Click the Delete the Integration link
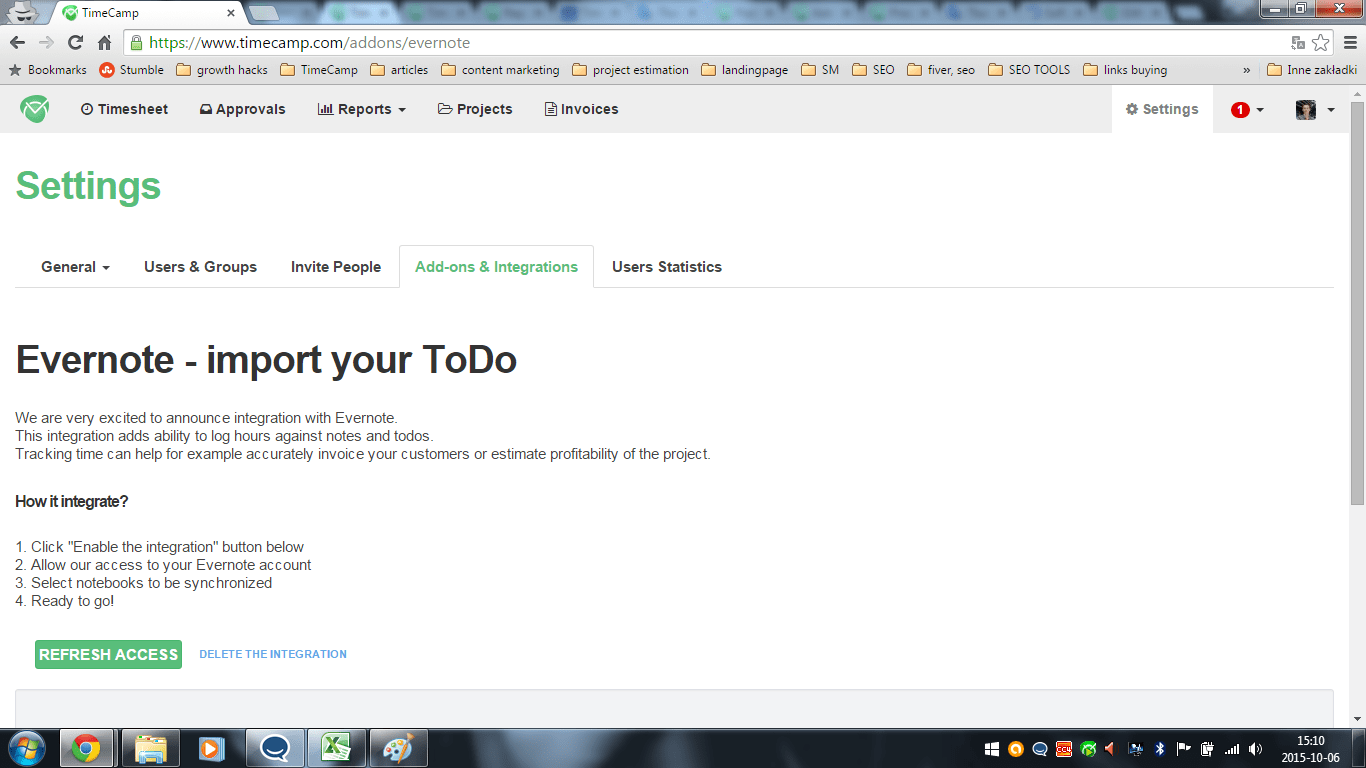The image size is (1366, 768). 273,654
